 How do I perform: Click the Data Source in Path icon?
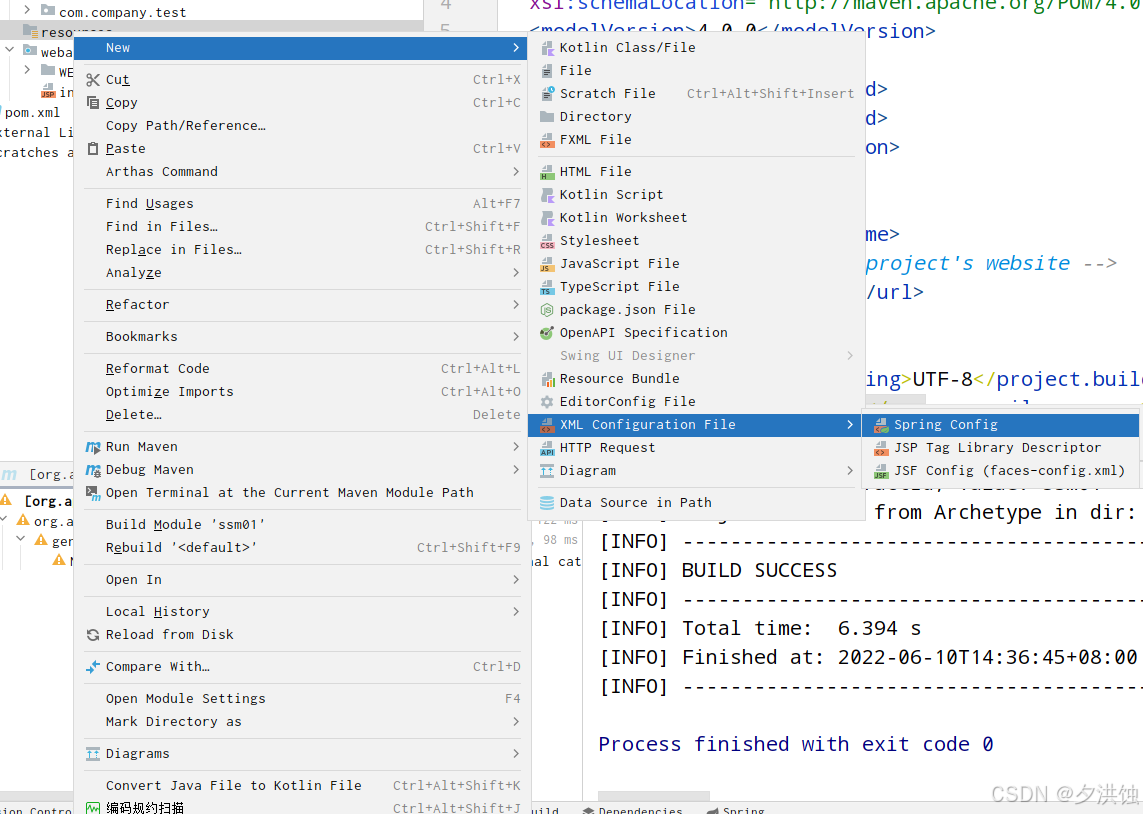tap(547, 503)
